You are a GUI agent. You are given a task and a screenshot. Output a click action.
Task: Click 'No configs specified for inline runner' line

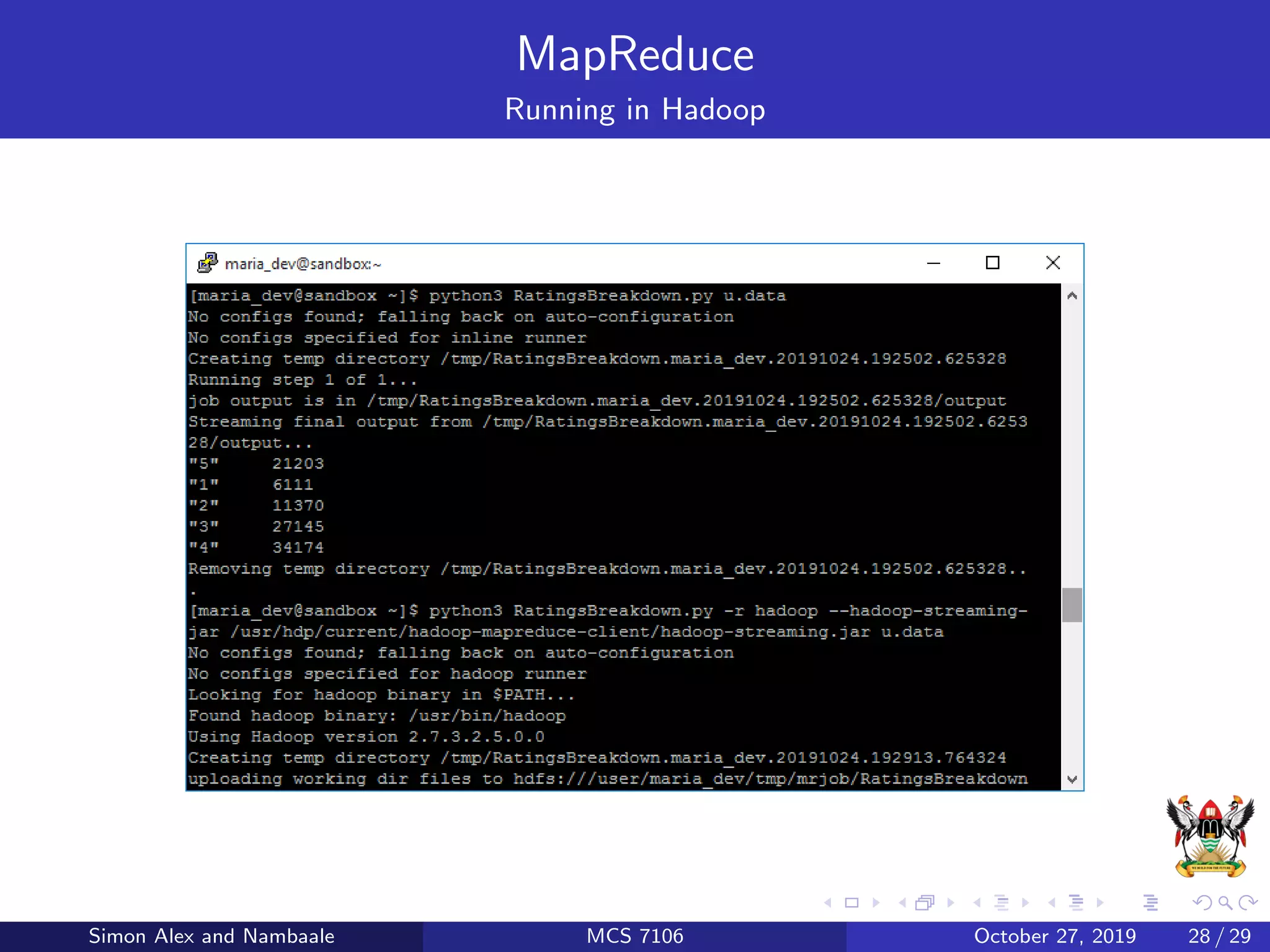(388, 338)
